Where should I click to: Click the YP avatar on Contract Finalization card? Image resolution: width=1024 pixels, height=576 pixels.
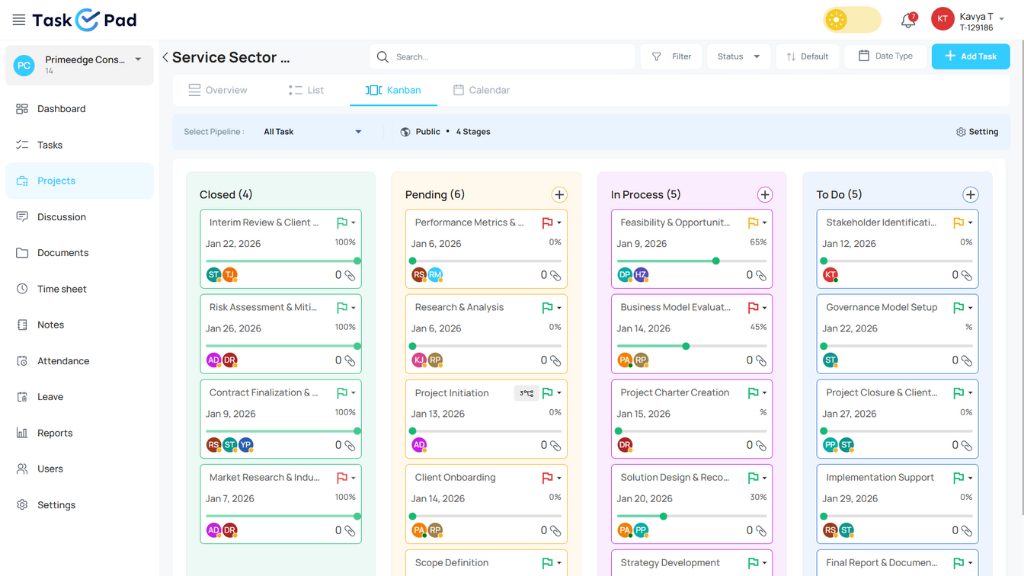246,445
